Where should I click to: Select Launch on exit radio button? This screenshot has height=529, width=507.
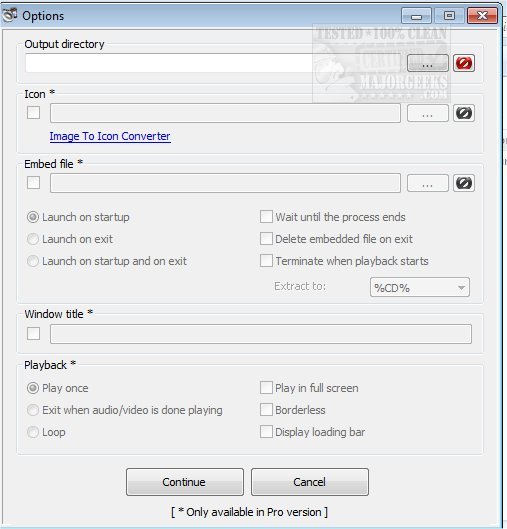pyautogui.click(x=33, y=239)
